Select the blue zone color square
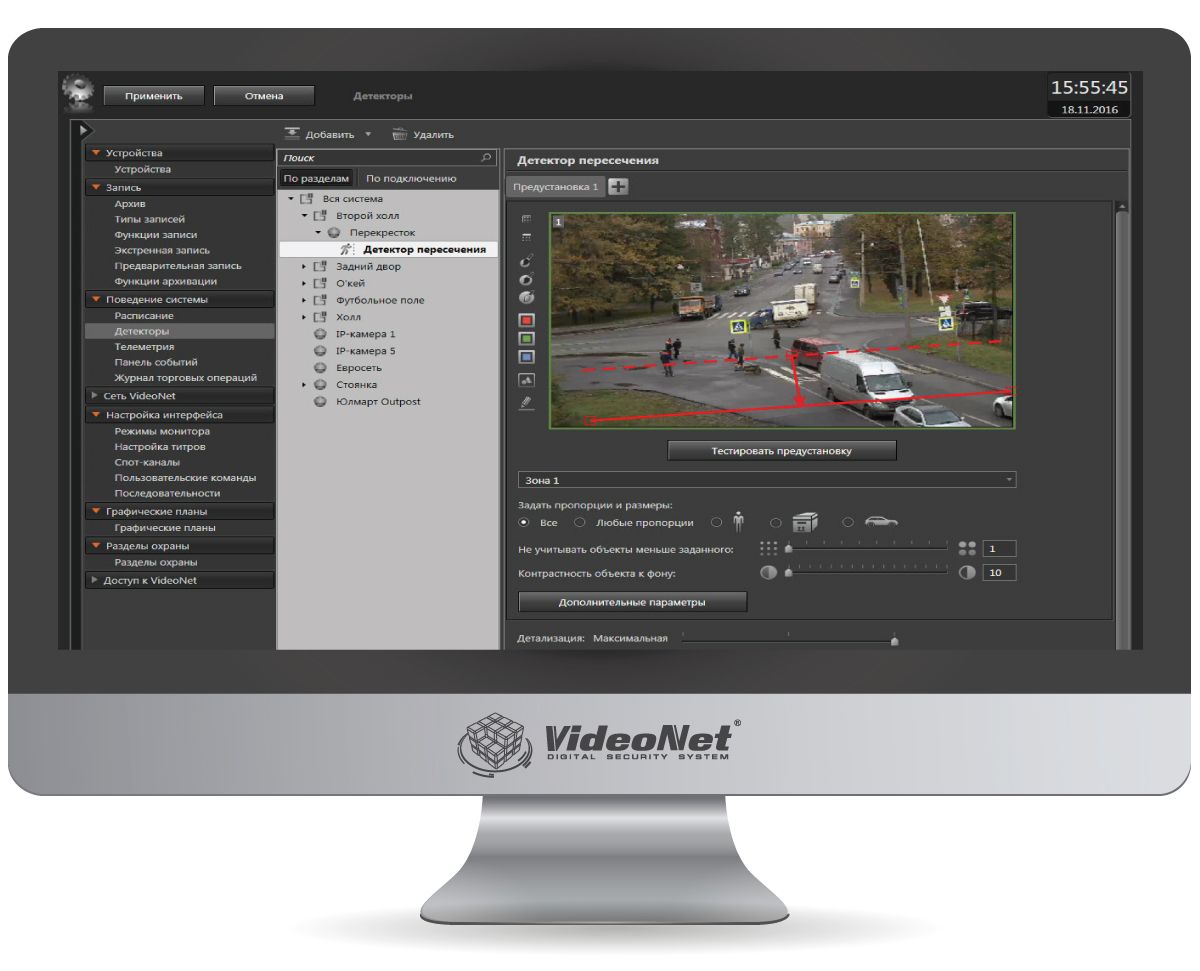Viewport: 1200px width, 971px height. point(527,356)
